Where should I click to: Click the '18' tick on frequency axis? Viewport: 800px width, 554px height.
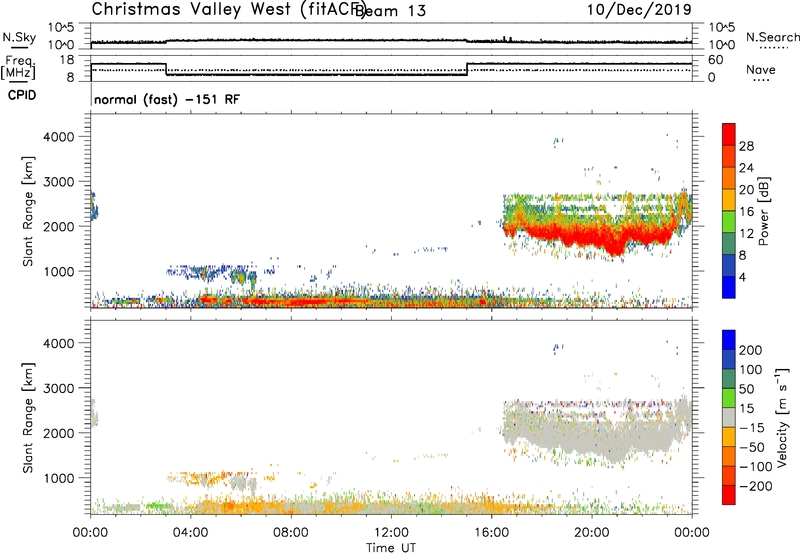coord(67,60)
